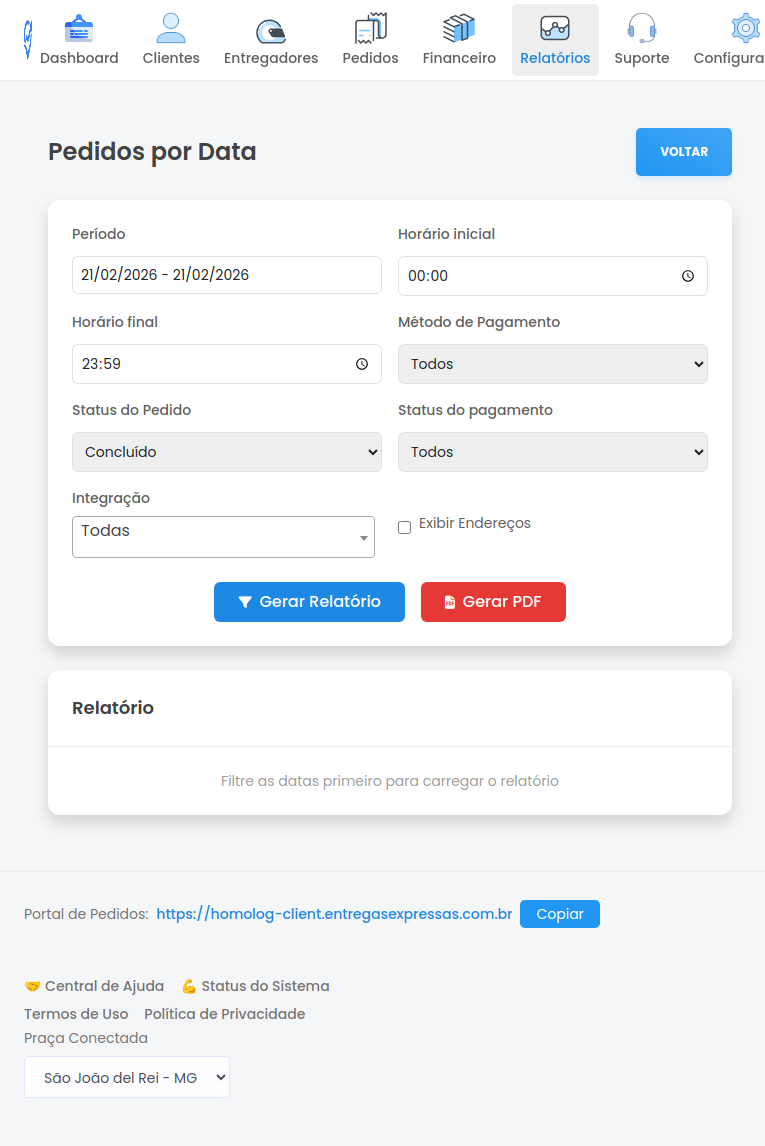
Task: Expand the Status do pagamento dropdown
Action: tap(552, 452)
